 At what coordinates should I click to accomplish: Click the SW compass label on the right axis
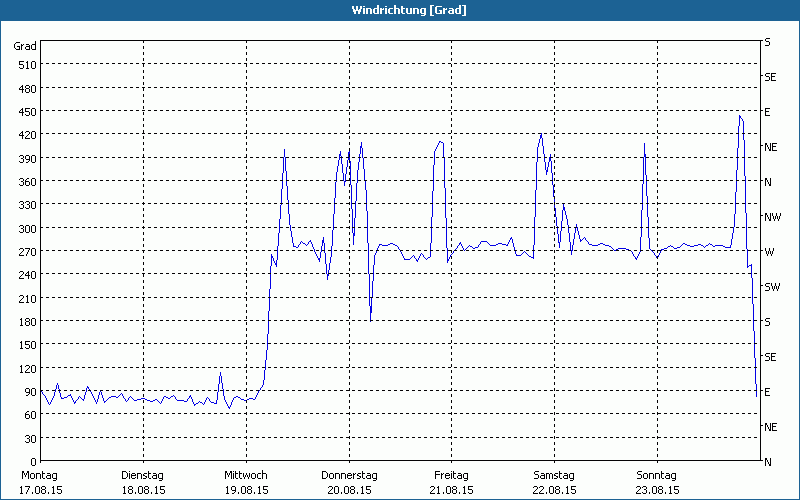tap(771, 287)
